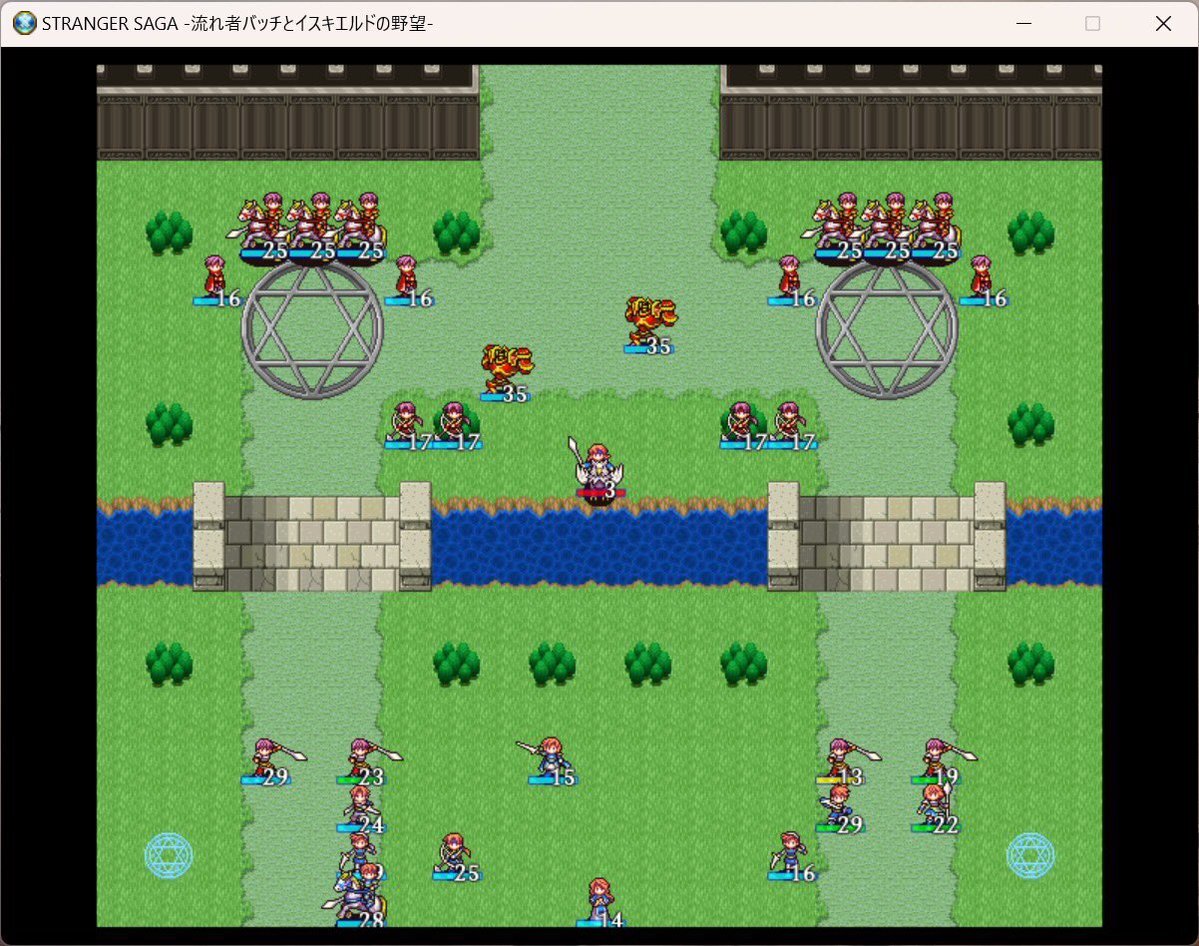
Task: Select the right archer of the left HP 17 pair
Action: tap(456, 424)
